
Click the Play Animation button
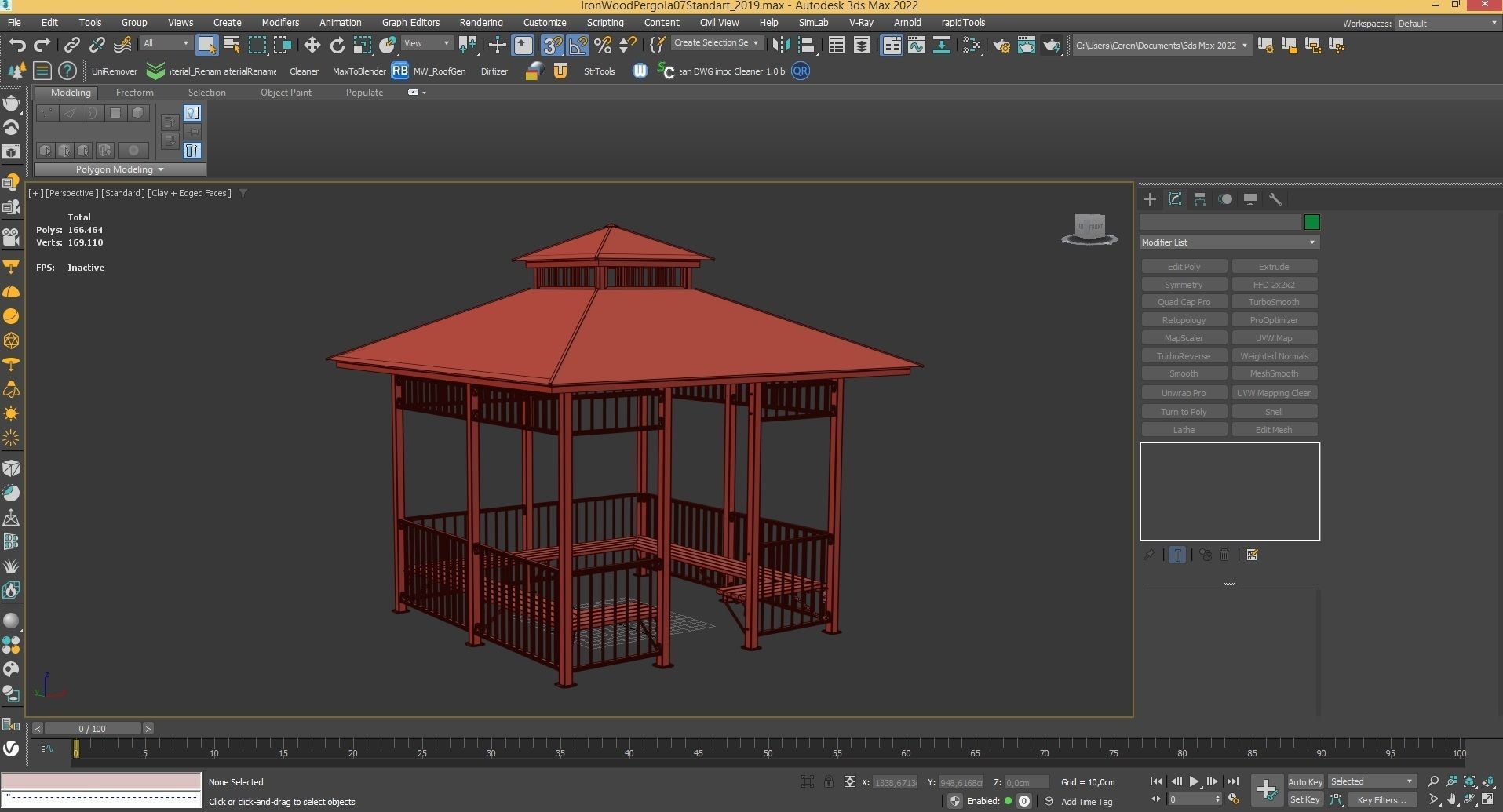tap(1194, 781)
